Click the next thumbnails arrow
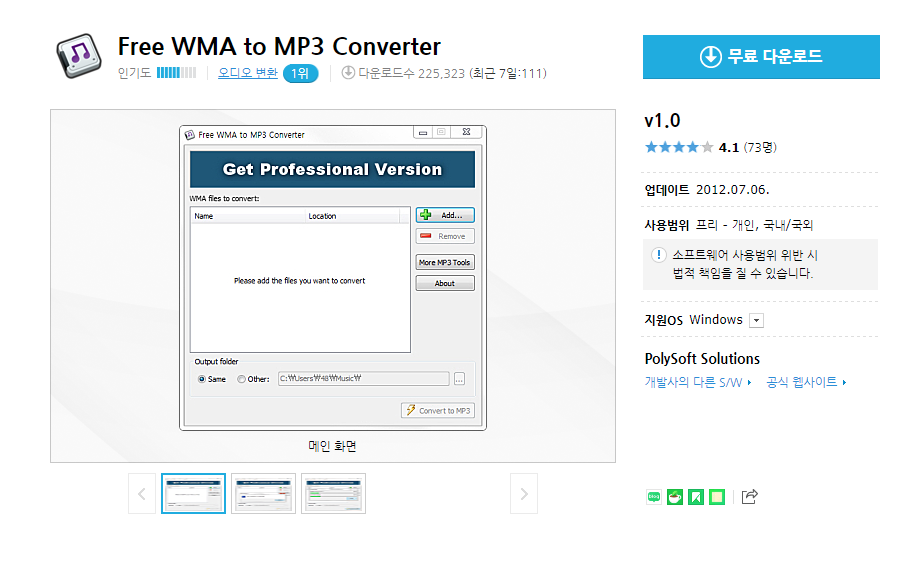The image size is (909, 562). 524,494
